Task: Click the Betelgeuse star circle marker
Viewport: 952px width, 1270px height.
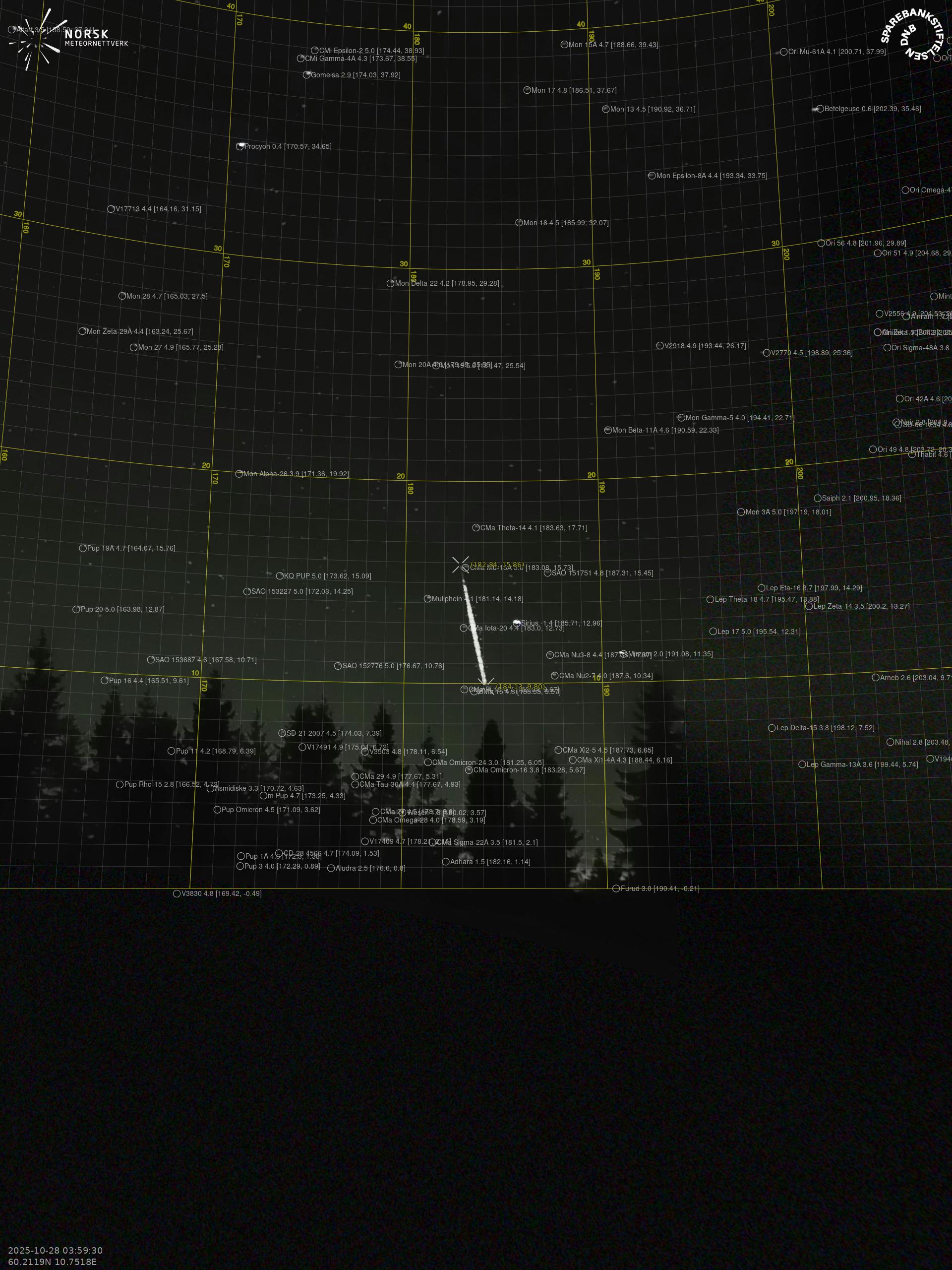Action: (x=820, y=109)
